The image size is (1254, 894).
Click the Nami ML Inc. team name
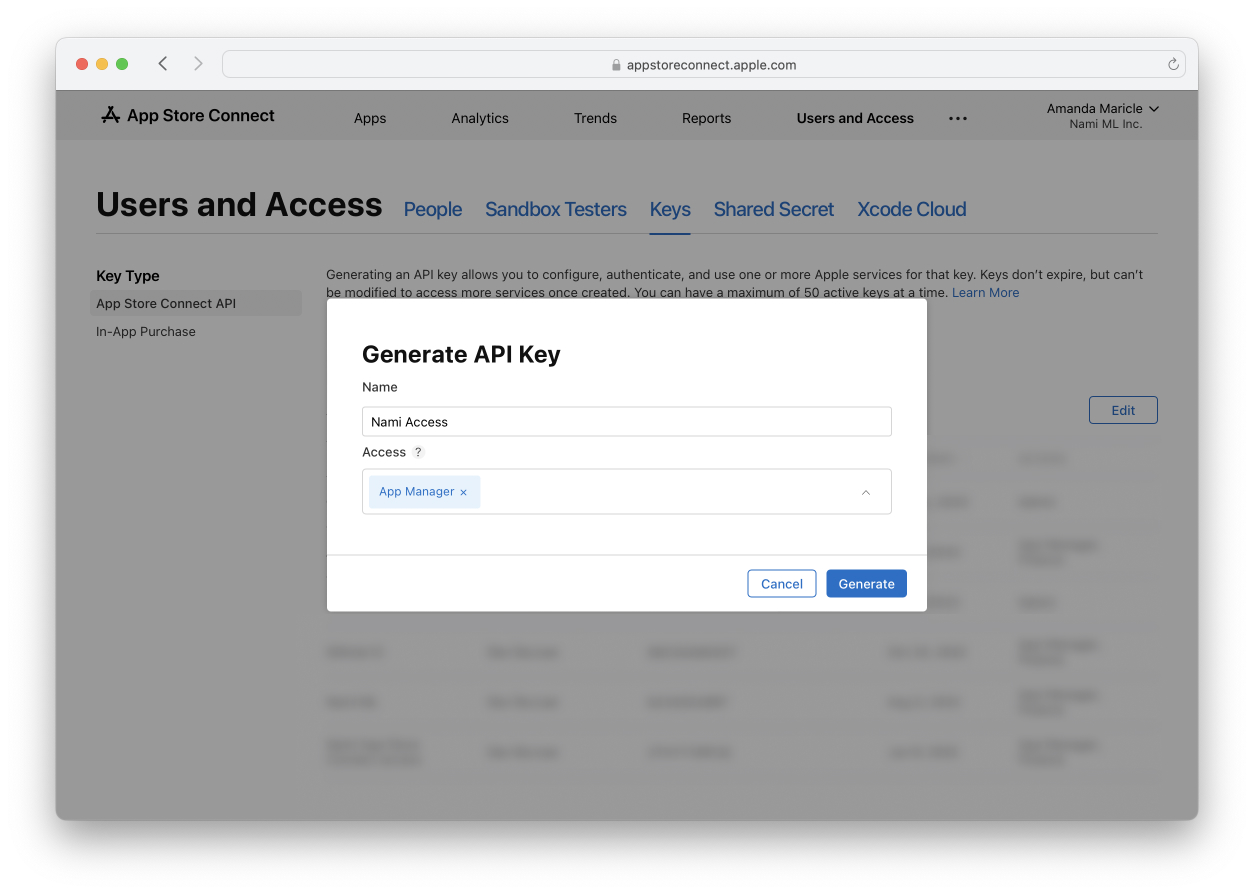1106,124
